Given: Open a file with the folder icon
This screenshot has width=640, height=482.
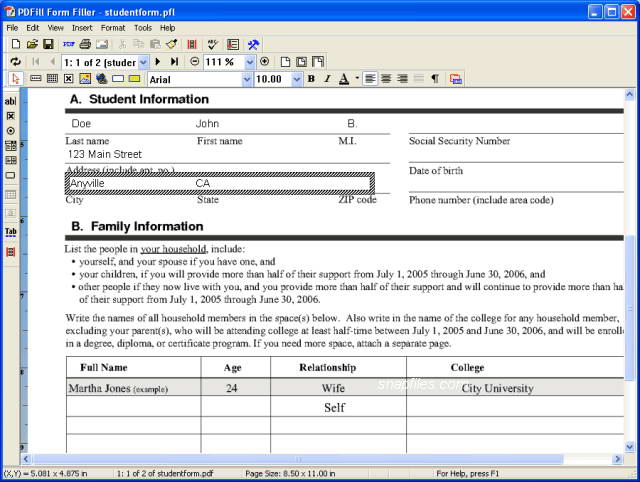Looking at the screenshot, I should coord(33,45).
